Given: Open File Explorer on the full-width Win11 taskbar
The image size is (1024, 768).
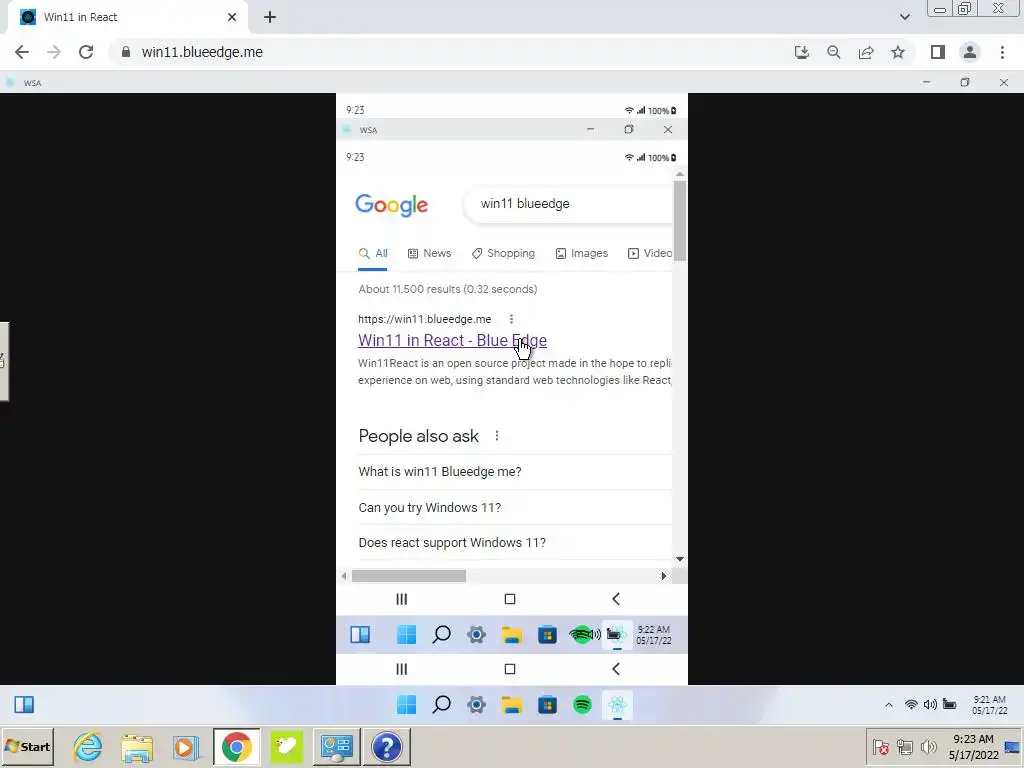Looking at the screenshot, I should coord(512,705).
